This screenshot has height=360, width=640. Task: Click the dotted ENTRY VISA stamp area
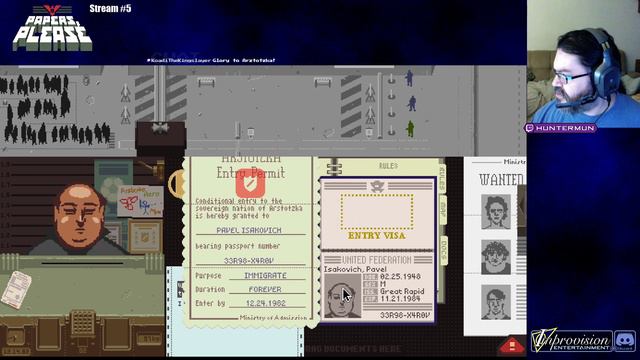click(377, 212)
